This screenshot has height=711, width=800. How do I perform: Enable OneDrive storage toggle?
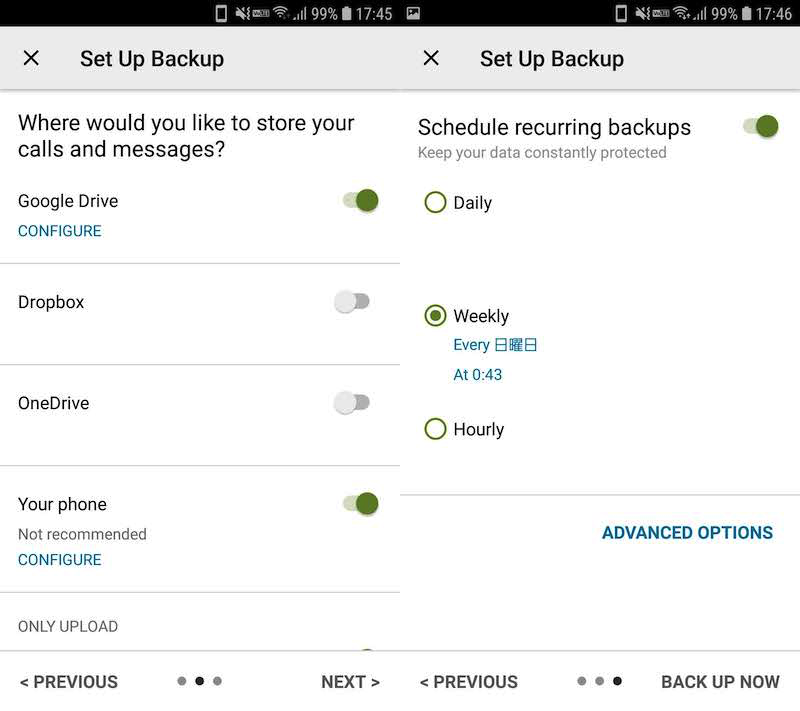click(x=352, y=402)
